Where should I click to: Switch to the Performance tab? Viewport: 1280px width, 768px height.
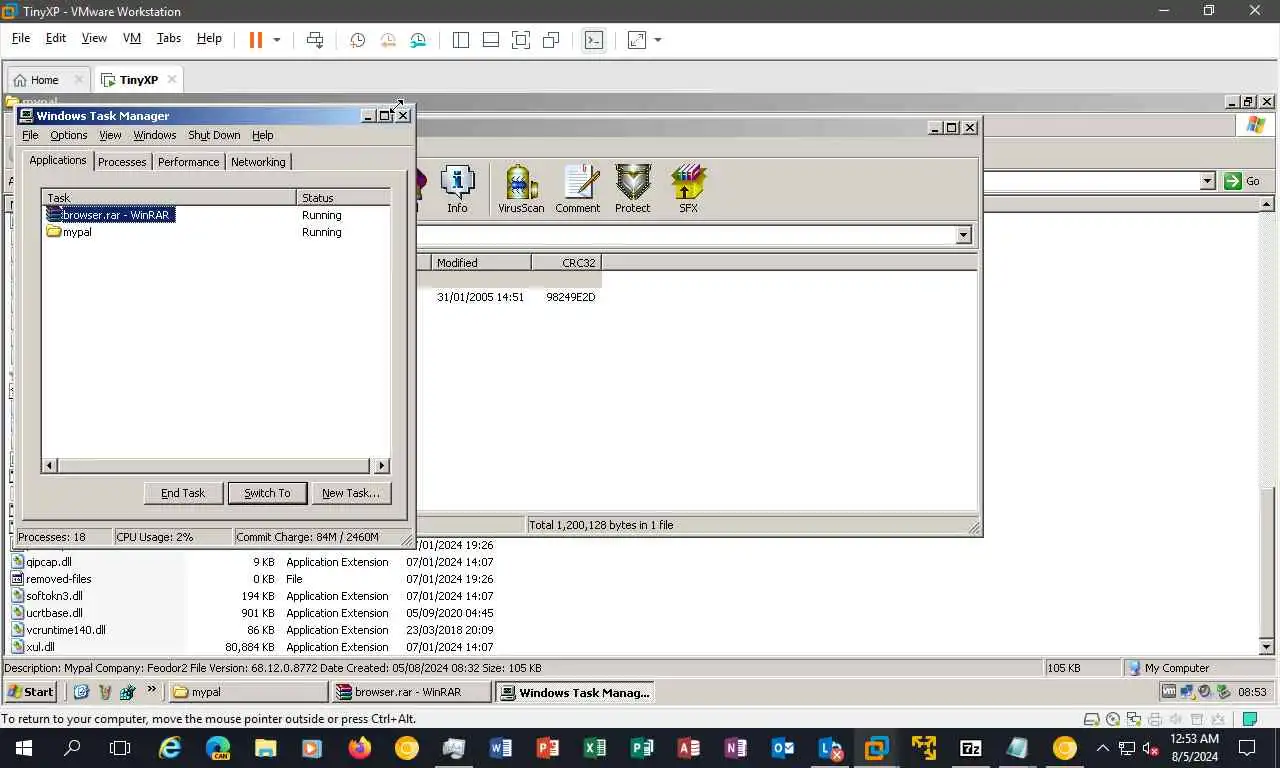(x=188, y=162)
